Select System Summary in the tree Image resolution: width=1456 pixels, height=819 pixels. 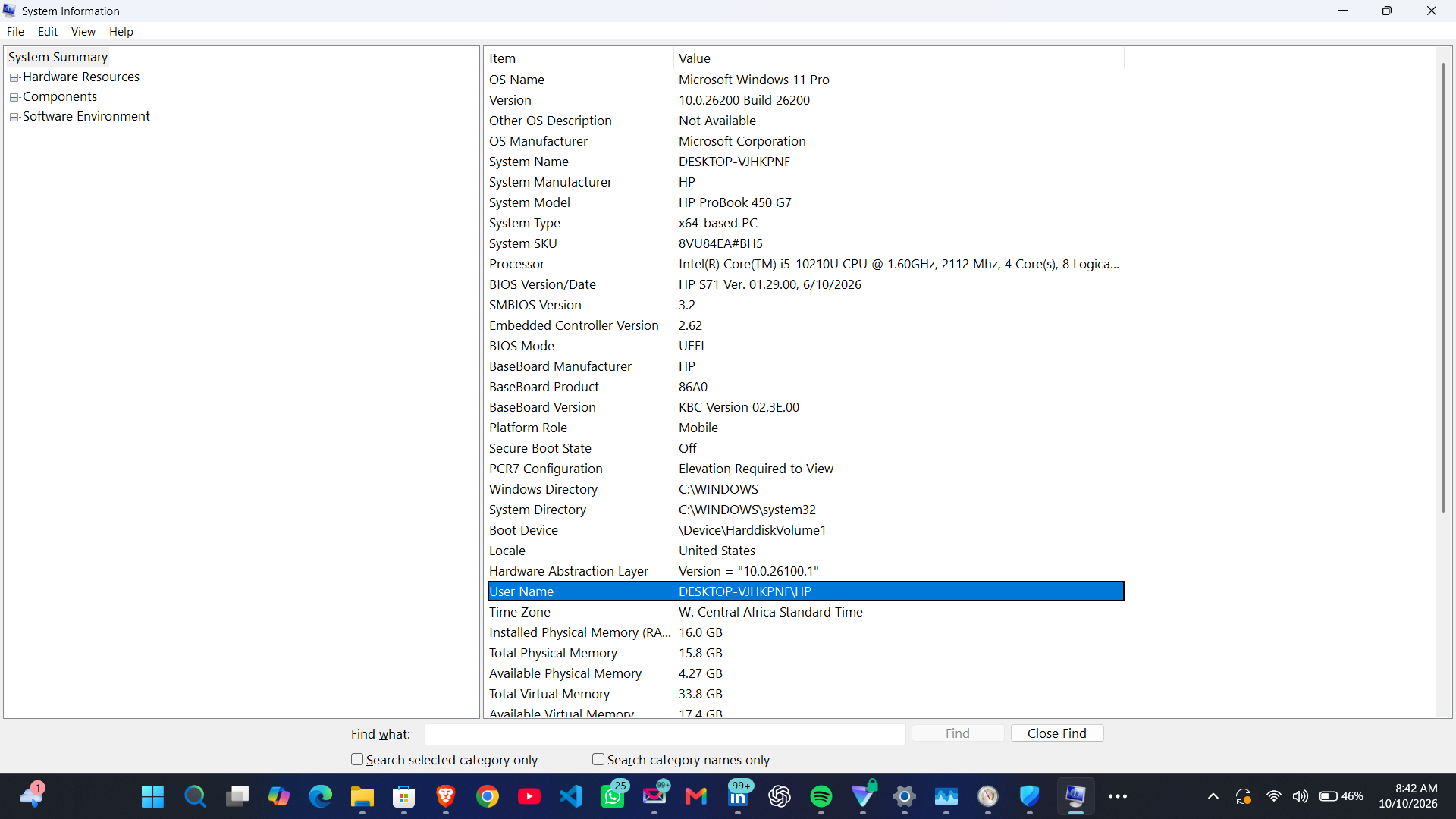[58, 57]
